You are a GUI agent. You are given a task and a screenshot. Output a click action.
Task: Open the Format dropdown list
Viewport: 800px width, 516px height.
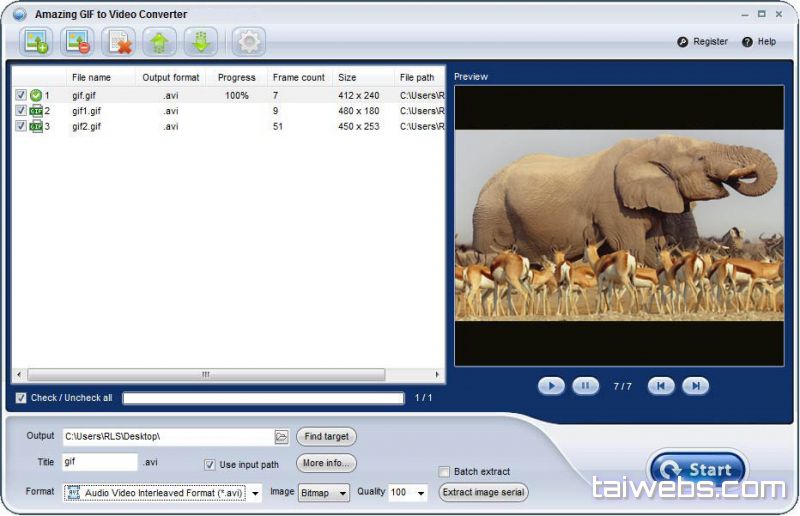click(255, 493)
